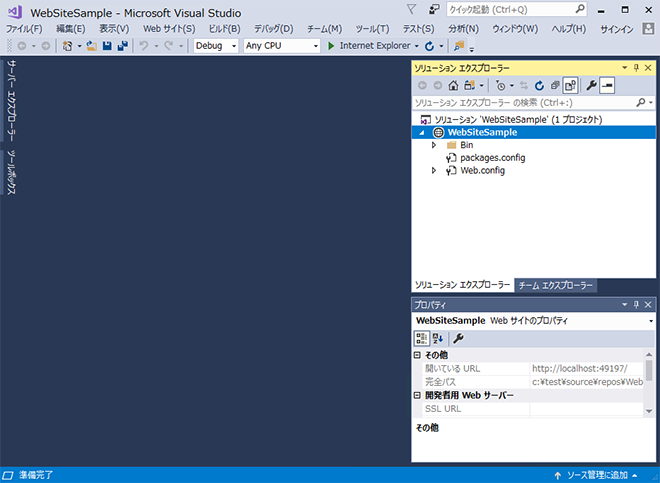Image resolution: width=660 pixels, height=483 pixels.
Task: Open the Properties object selector dropdown
Action: [651, 321]
